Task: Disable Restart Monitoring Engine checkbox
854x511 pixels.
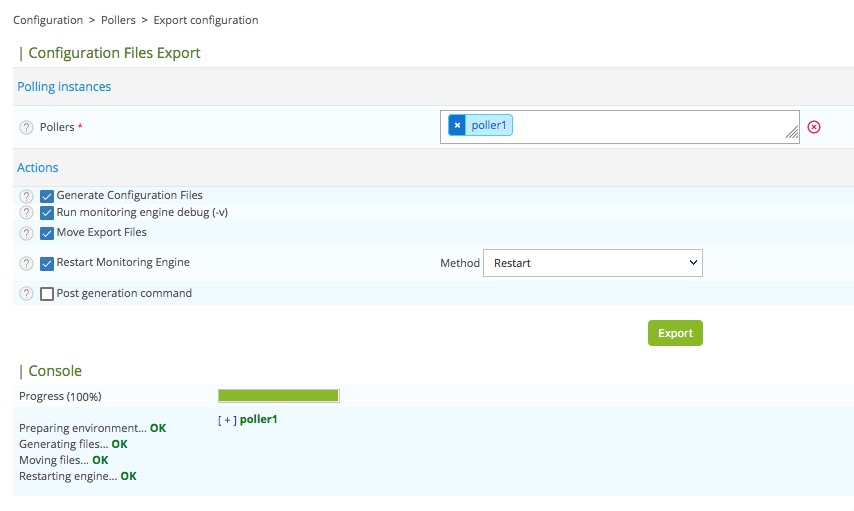Action: (x=47, y=263)
